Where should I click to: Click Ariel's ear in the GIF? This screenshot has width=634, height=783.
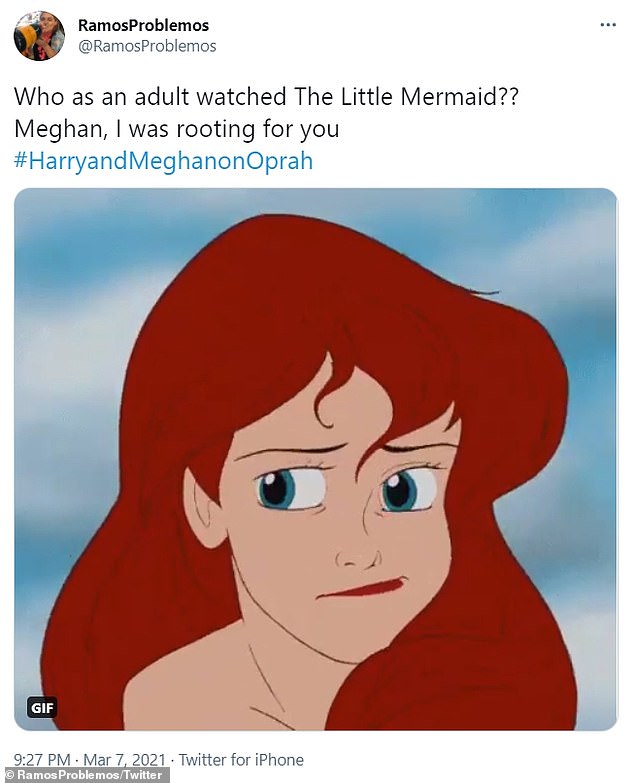pos(205,508)
